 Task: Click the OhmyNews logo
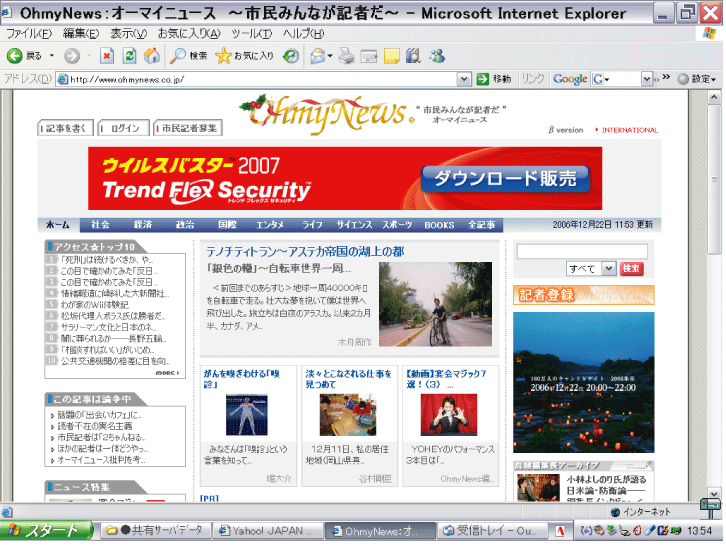[326, 113]
